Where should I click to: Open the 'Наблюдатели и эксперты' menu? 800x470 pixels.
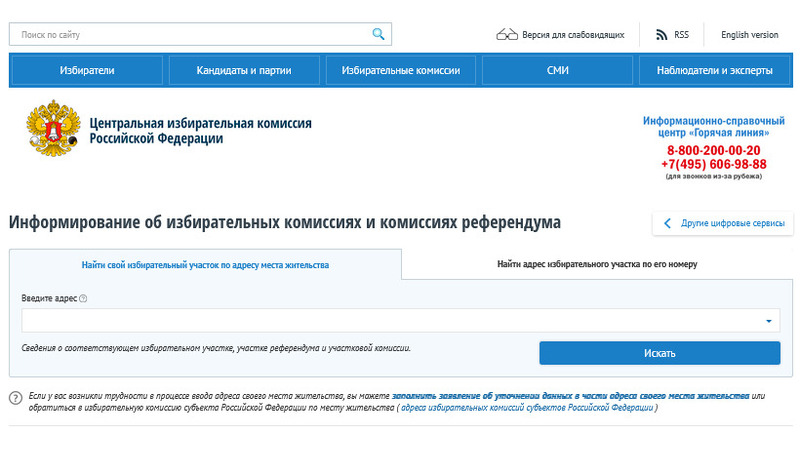[x=714, y=71]
